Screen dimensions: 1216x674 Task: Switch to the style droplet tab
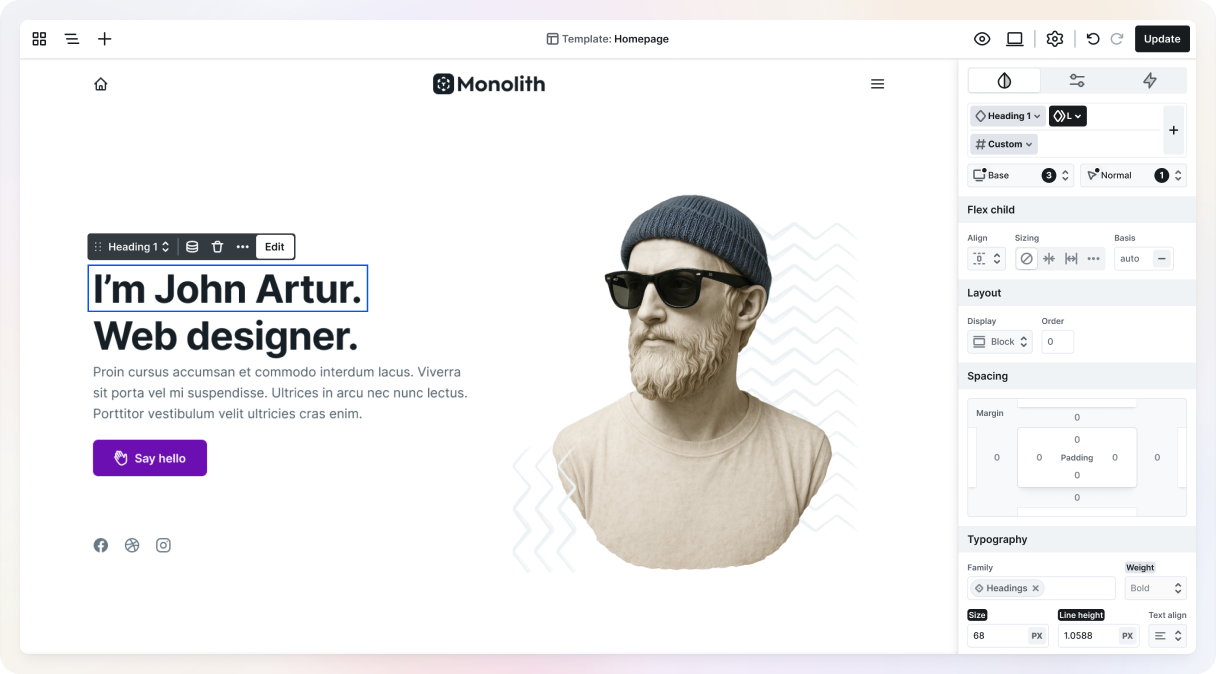coord(1004,81)
